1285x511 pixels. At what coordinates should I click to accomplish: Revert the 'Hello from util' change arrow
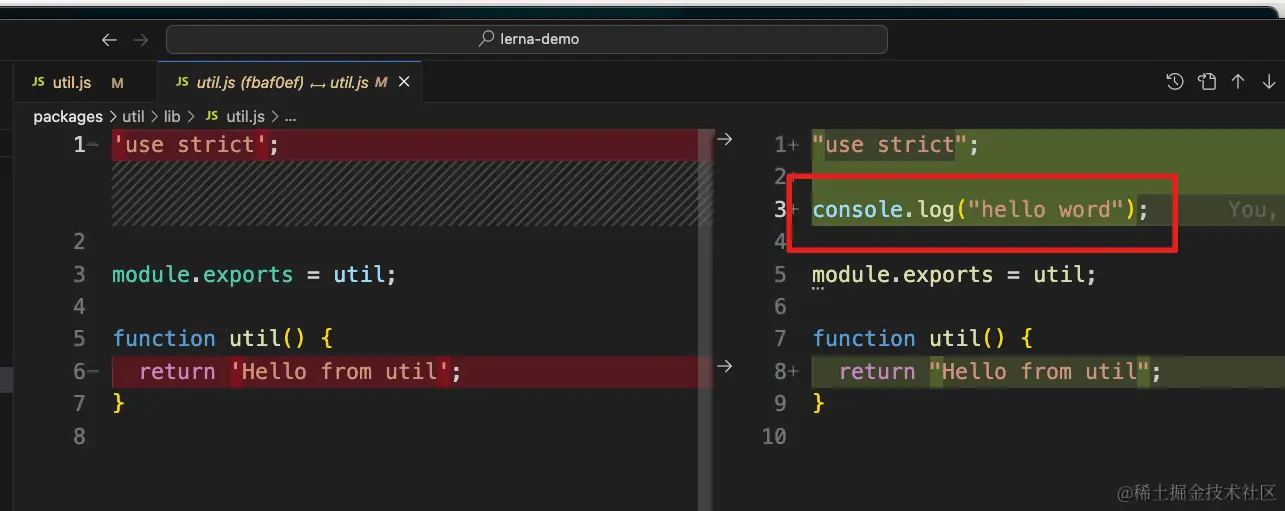[725, 366]
